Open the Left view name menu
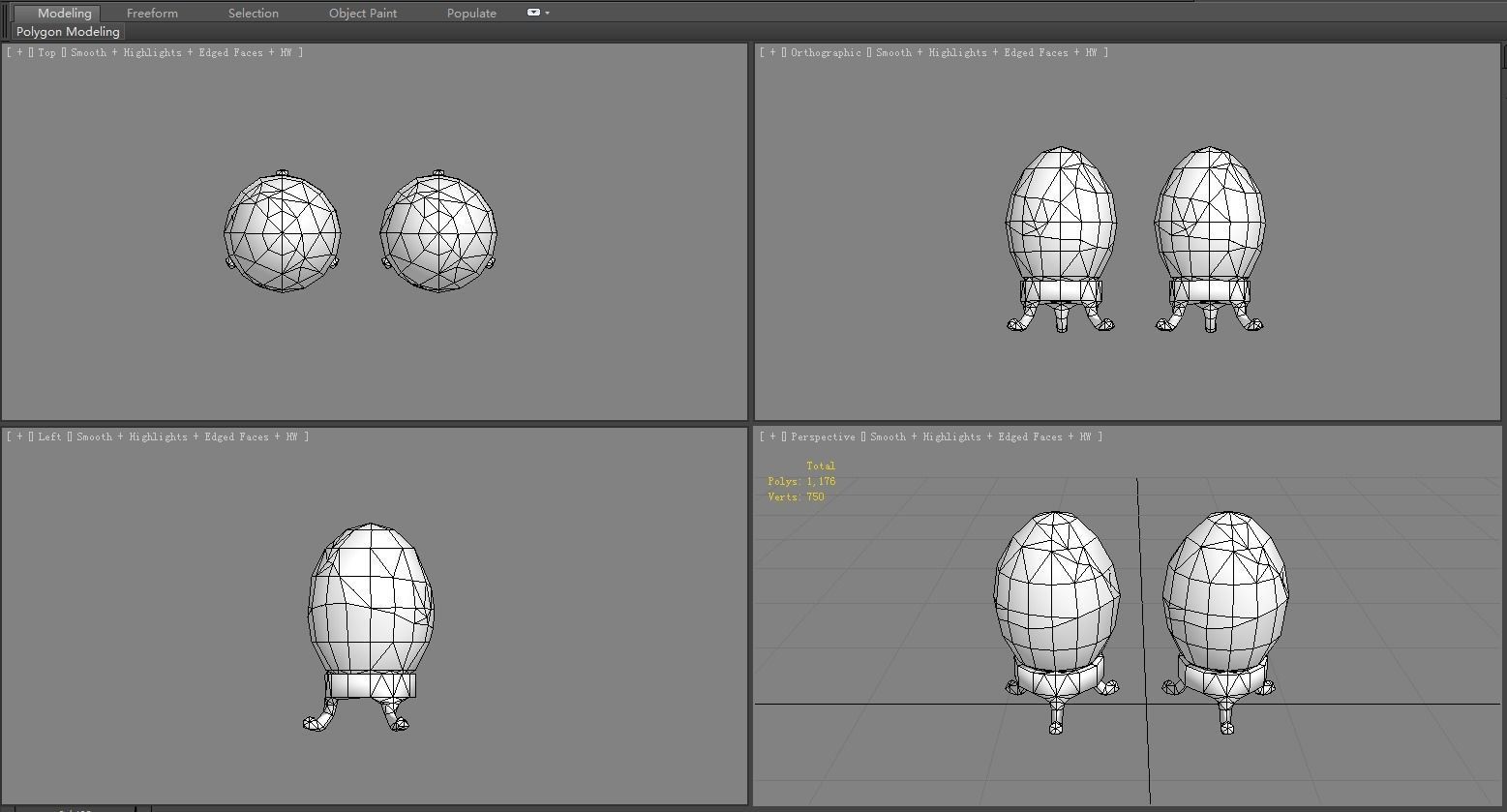Screen dimensions: 1507x812 (49, 436)
